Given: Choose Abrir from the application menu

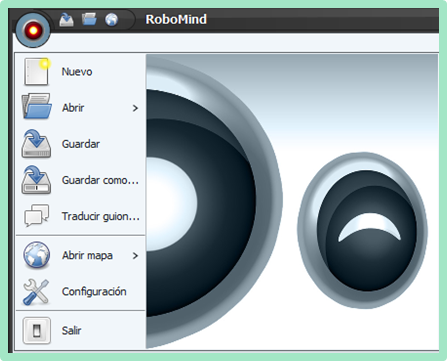Looking at the screenshot, I should tap(73, 108).
